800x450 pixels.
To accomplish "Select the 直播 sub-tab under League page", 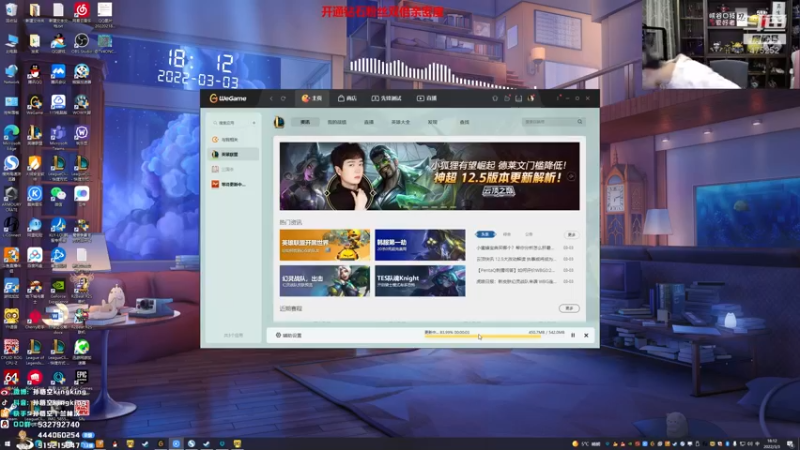I will pos(369,122).
